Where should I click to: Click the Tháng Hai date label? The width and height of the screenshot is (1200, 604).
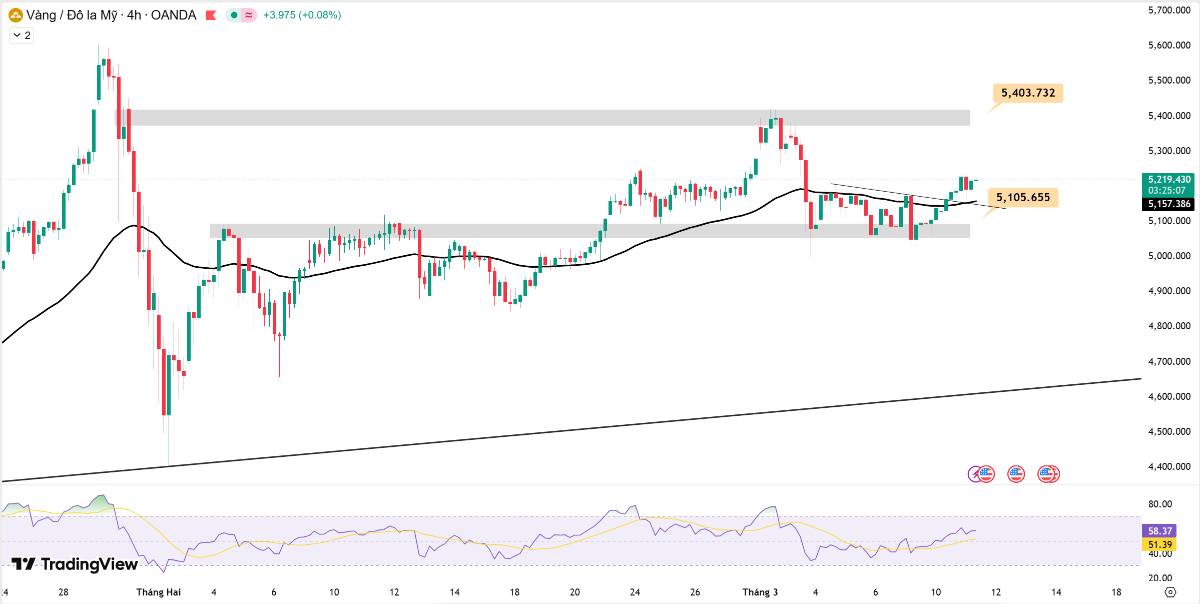pos(159,592)
